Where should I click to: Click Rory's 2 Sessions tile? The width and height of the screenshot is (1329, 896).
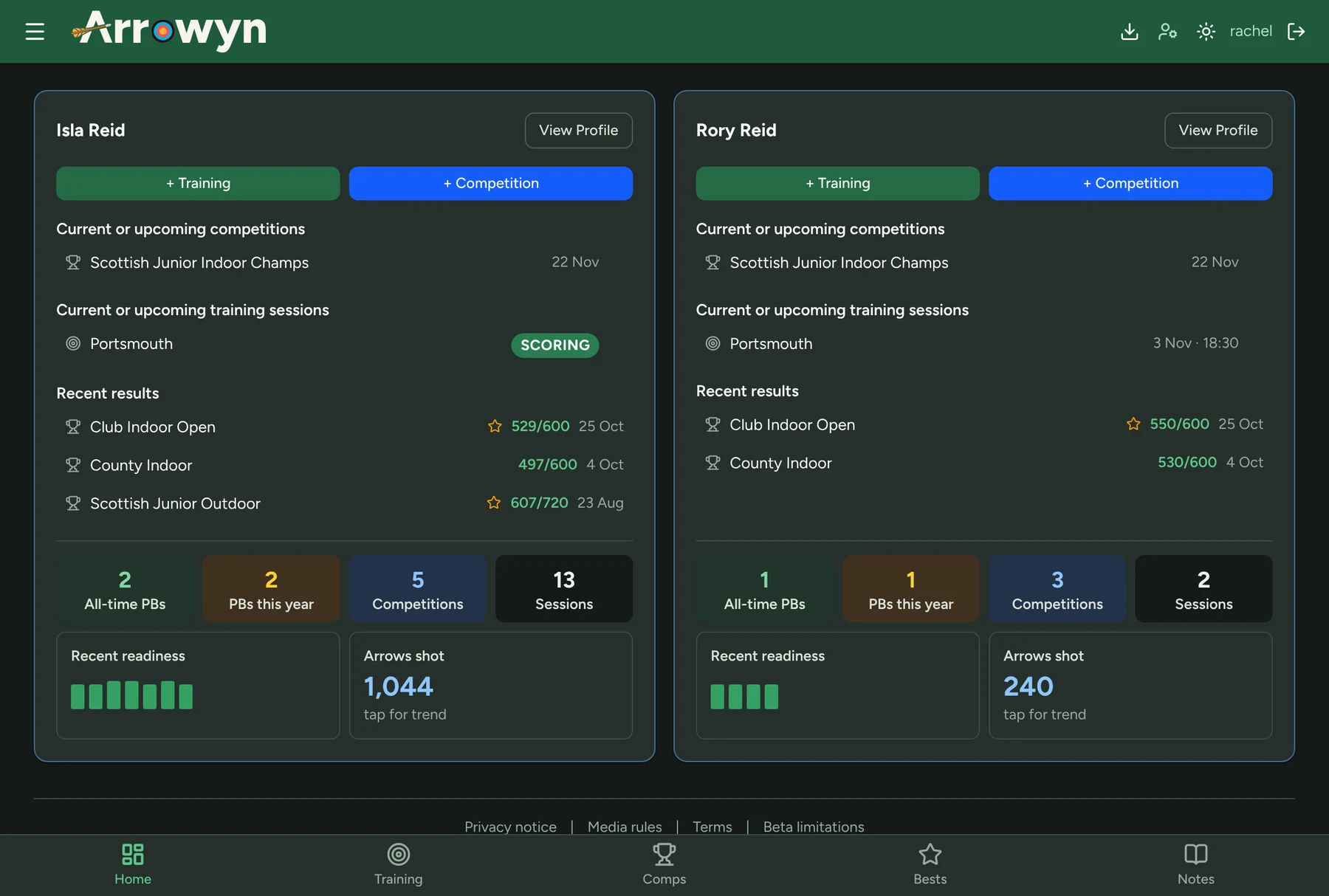point(1203,589)
